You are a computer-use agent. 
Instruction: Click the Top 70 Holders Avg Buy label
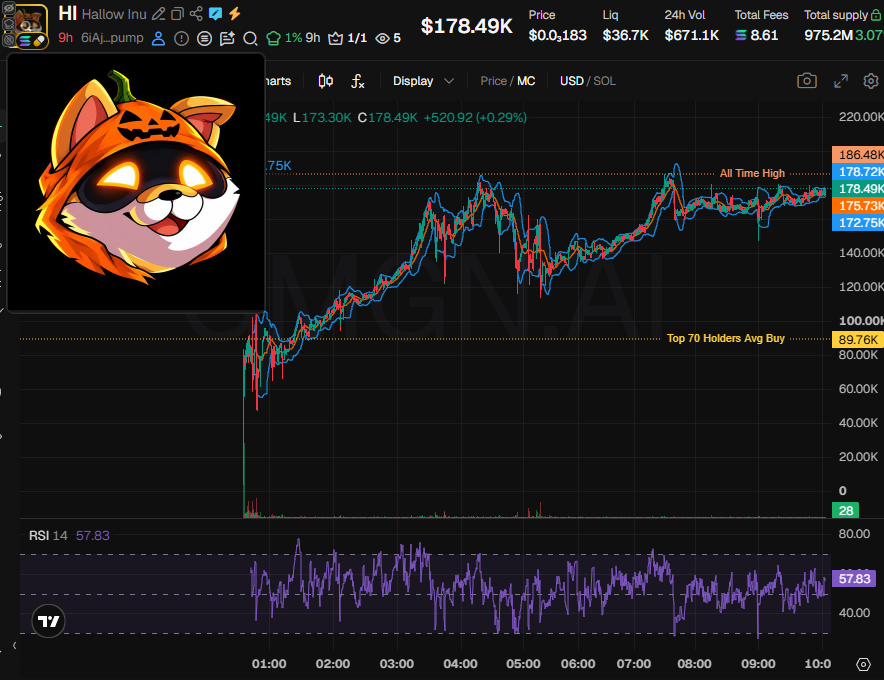pyautogui.click(x=726, y=338)
